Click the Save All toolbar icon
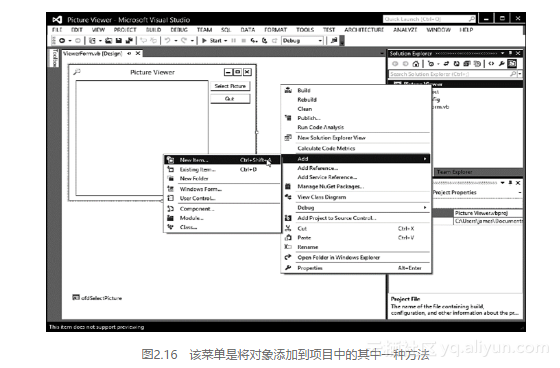 tap(129, 41)
